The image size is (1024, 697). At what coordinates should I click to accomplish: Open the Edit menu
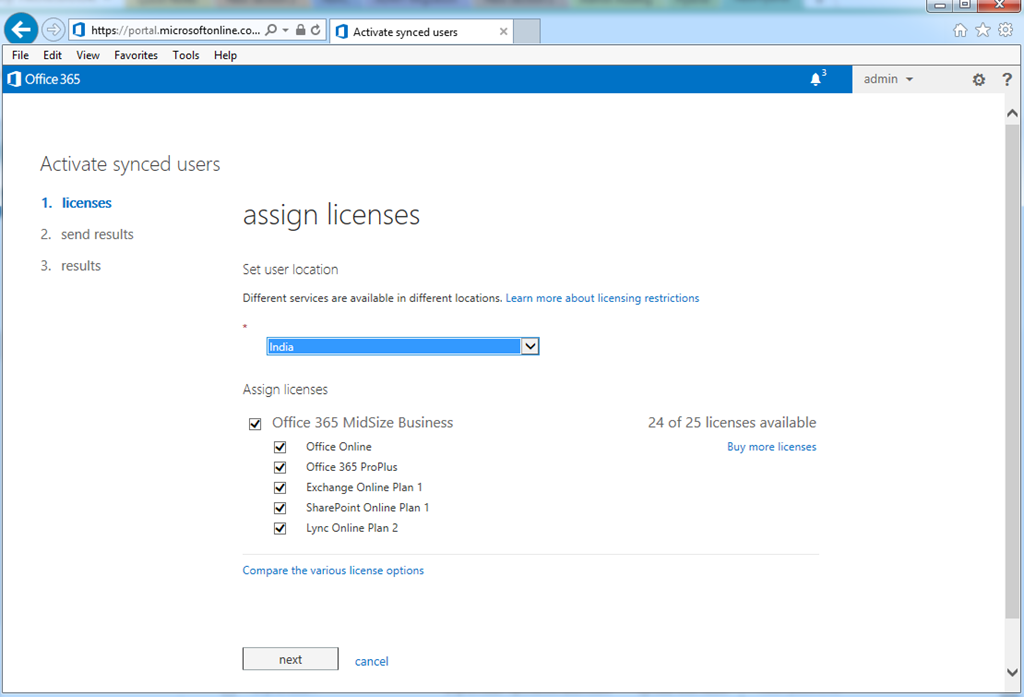point(52,55)
